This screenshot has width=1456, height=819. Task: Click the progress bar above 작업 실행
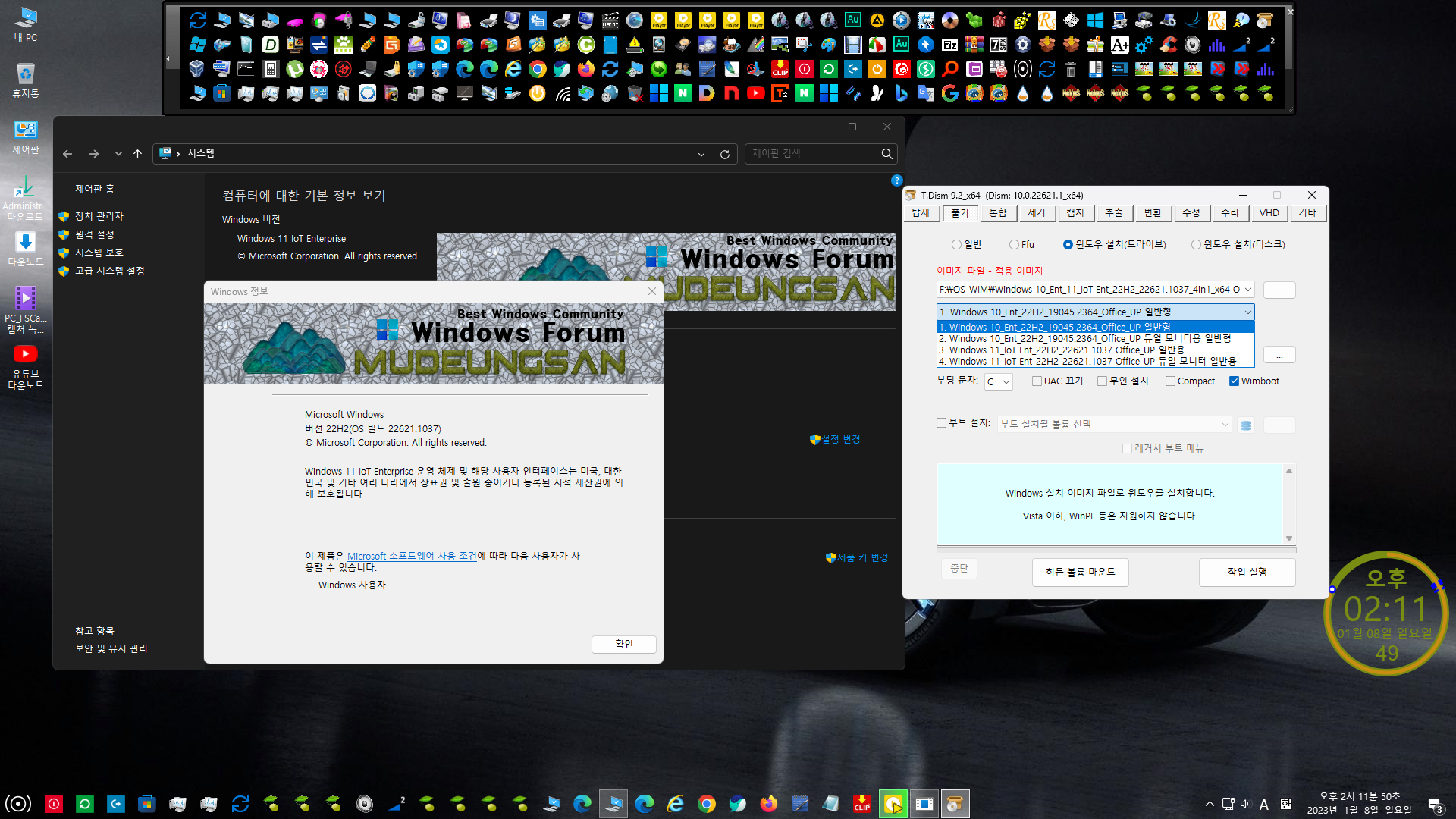[x=1116, y=549]
